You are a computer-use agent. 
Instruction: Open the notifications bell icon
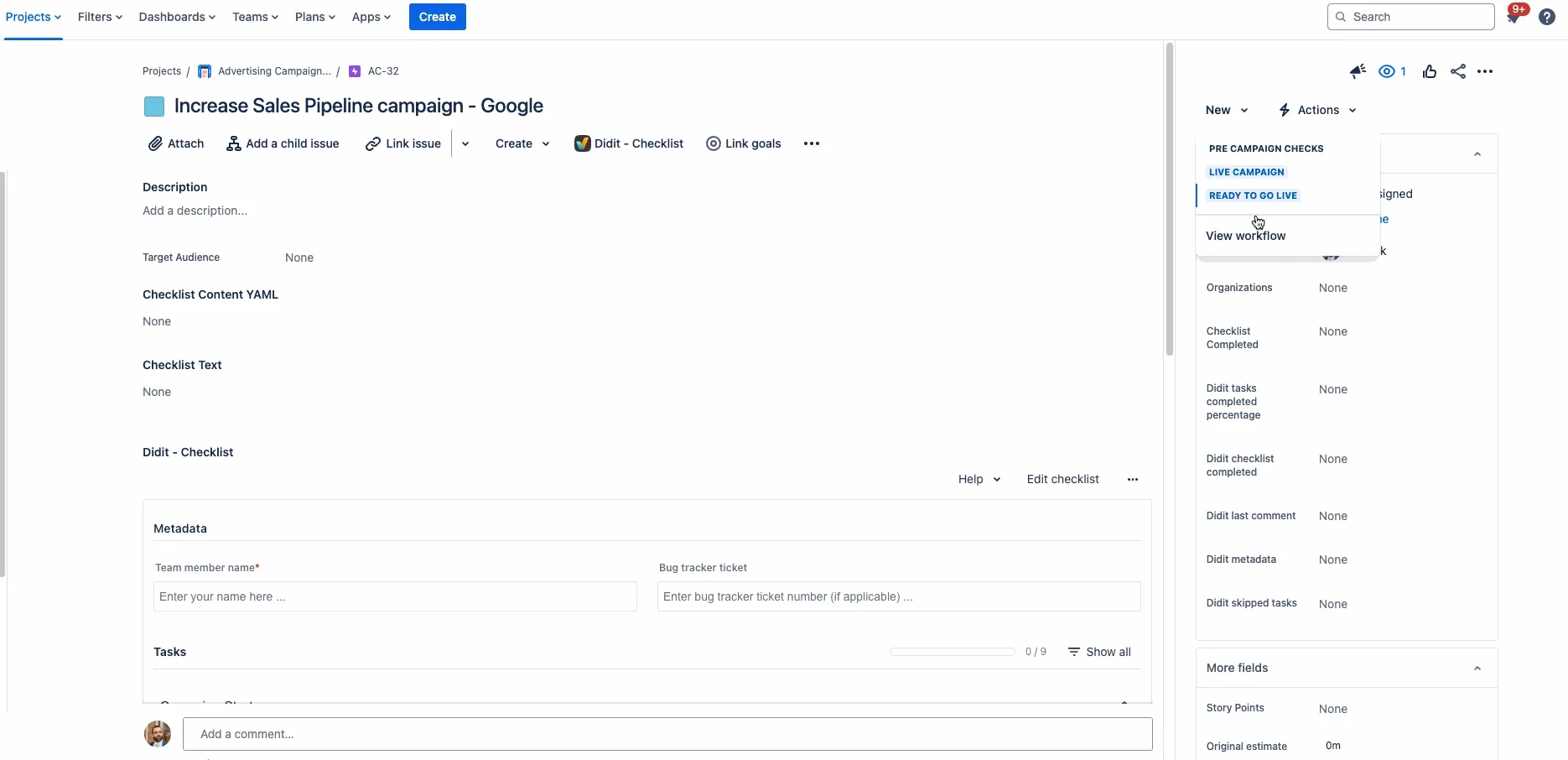(x=1514, y=18)
